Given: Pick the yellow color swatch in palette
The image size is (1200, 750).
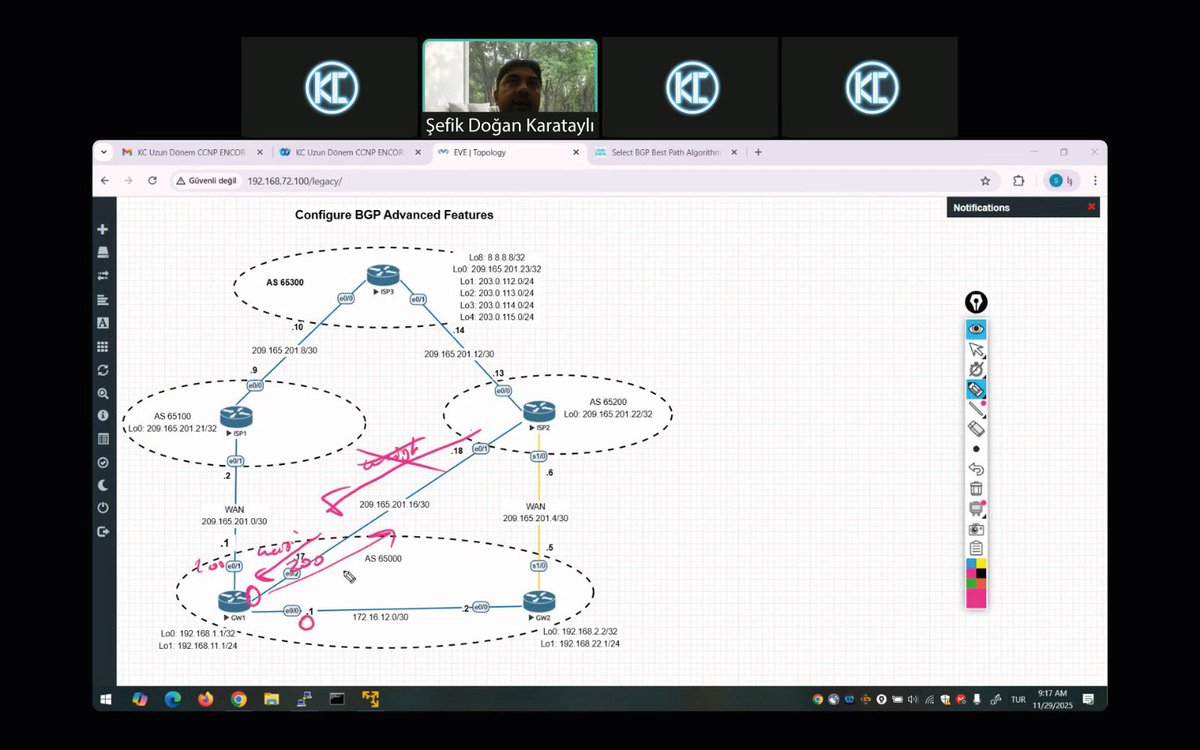Looking at the screenshot, I should (x=981, y=564).
